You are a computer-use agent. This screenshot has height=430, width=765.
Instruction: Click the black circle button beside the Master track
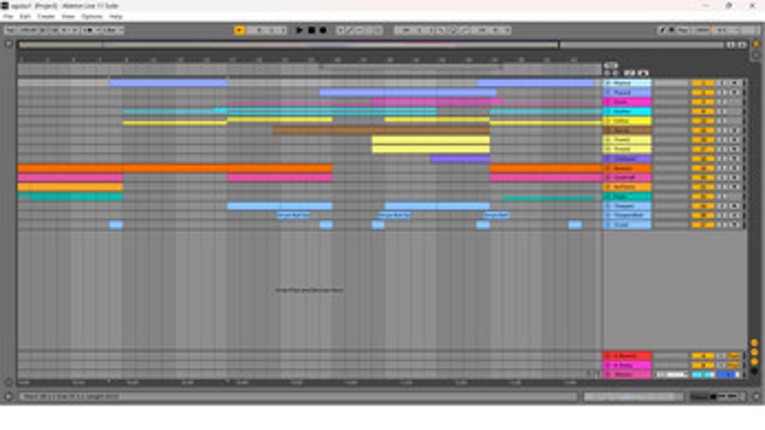pyautogui.click(x=754, y=371)
